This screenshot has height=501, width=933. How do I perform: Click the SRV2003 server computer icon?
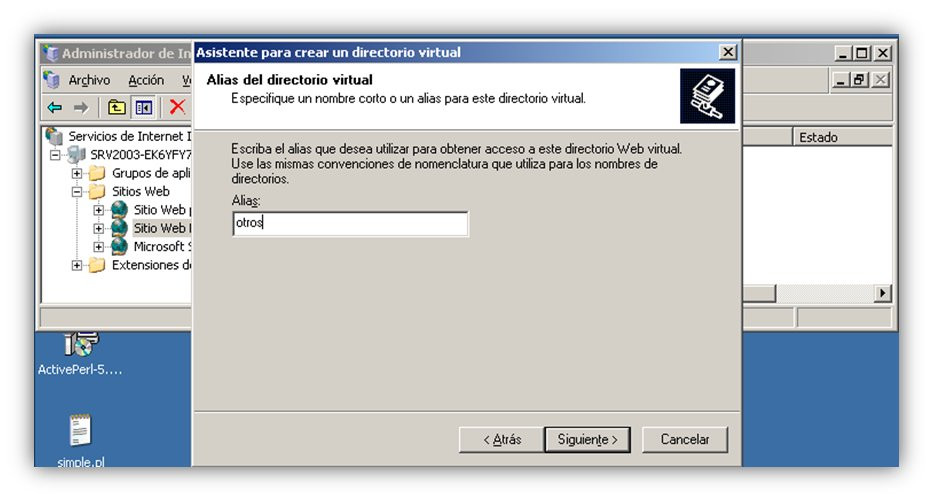pos(76,155)
